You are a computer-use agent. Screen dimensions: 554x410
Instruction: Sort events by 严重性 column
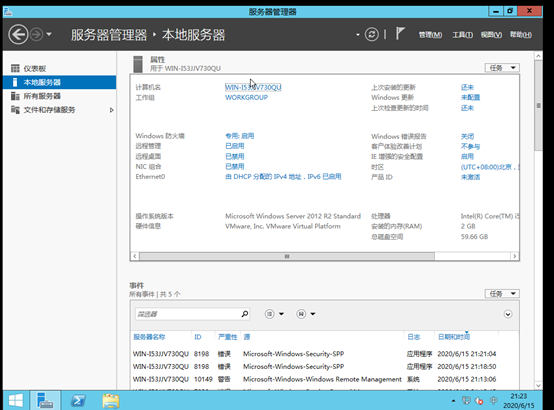[228, 337]
